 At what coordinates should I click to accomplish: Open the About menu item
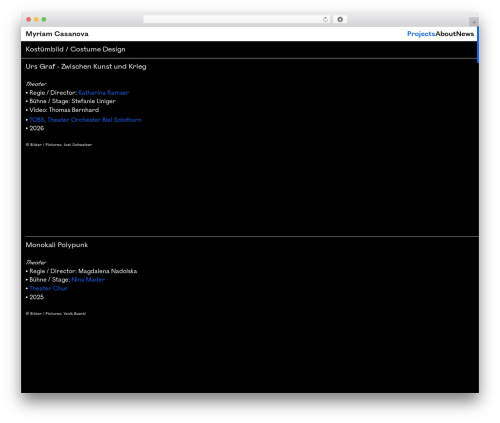click(445, 34)
